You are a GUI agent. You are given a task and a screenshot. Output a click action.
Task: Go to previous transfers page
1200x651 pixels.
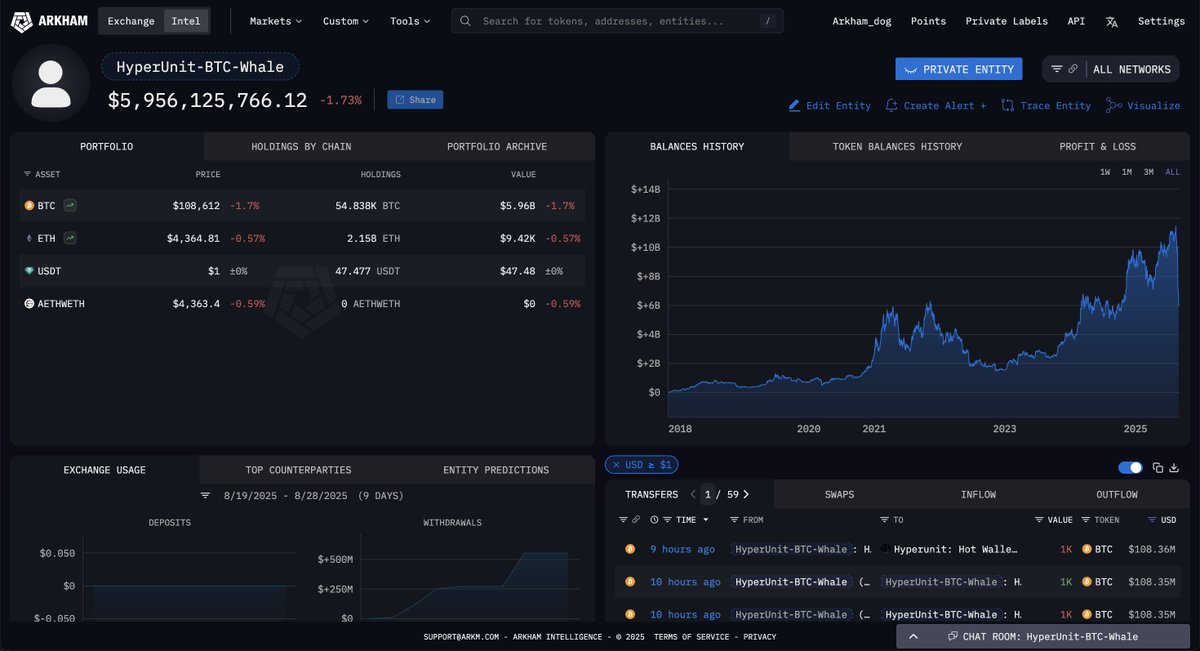coord(692,494)
